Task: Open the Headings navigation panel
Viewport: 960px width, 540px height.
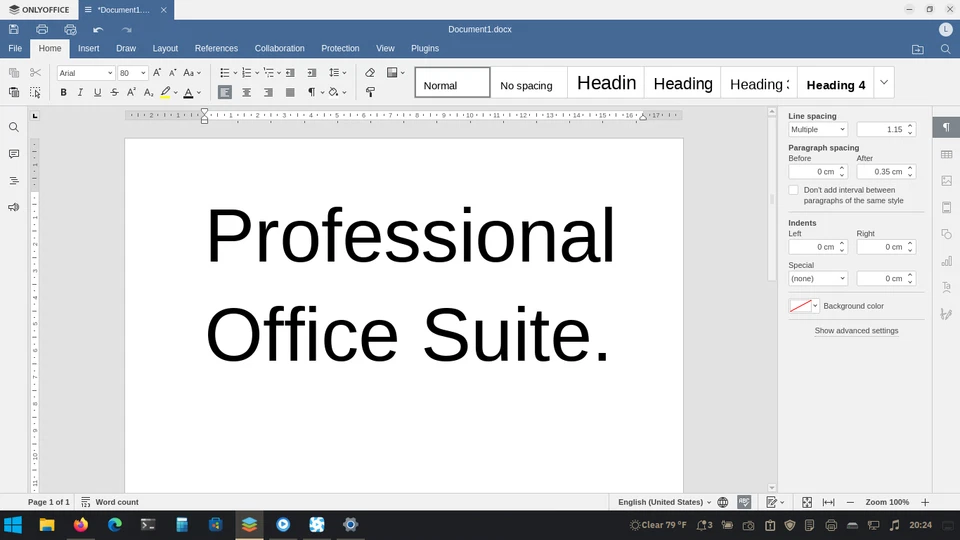Action: [13, 181]
